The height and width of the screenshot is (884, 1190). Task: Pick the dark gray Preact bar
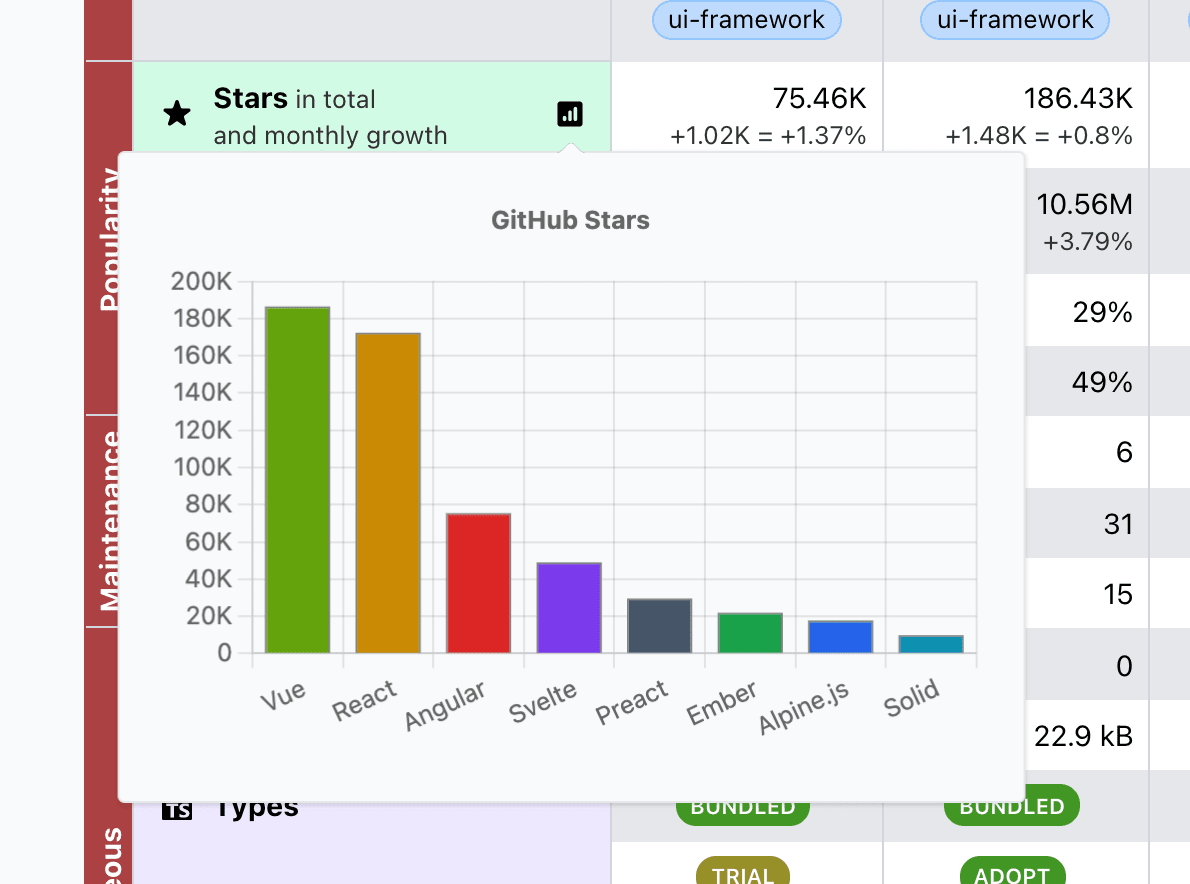pyautogui.click(x=659, y=626)
